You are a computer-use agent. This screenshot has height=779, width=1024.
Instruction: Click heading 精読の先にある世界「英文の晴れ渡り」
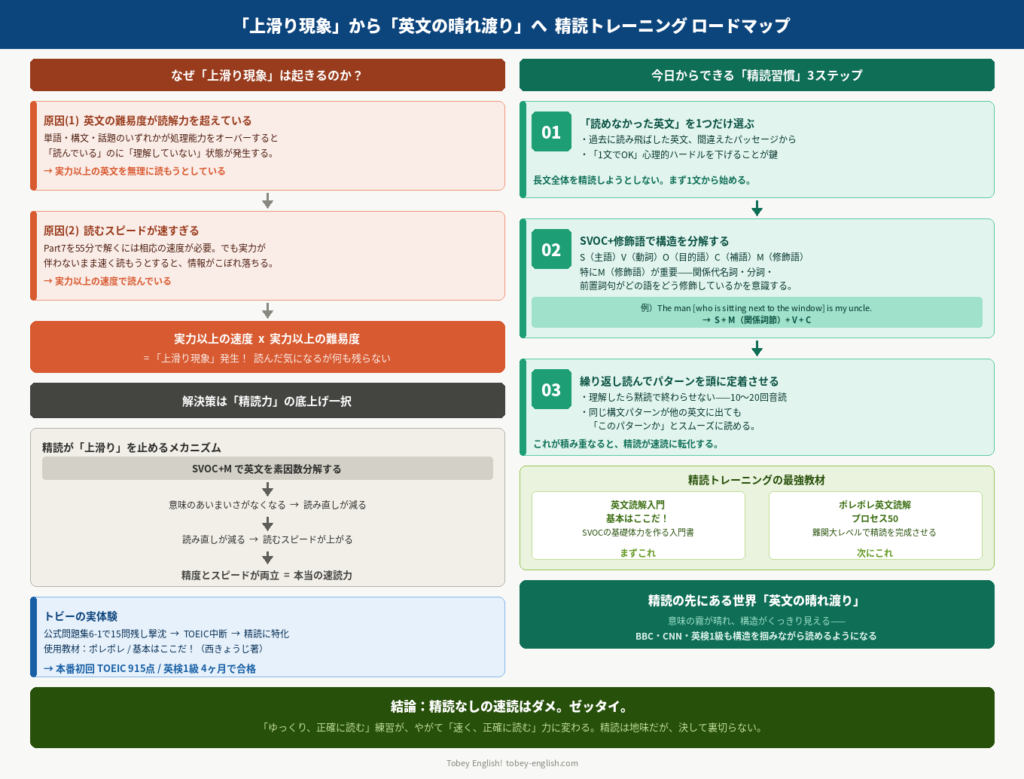(756, 601)
